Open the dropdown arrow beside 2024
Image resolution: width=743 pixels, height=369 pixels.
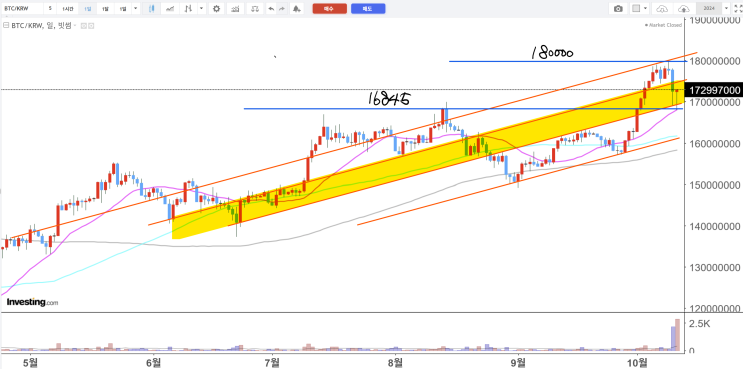[725, 9]
